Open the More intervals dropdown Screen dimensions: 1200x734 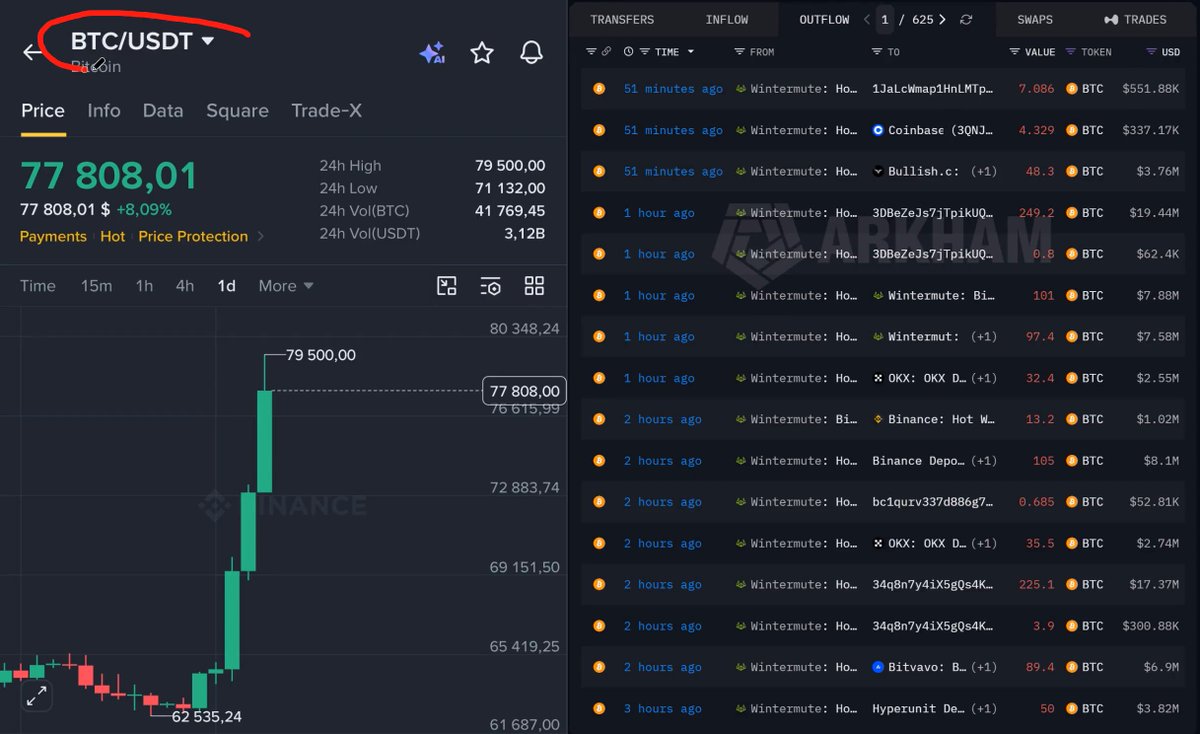[286, 286]
